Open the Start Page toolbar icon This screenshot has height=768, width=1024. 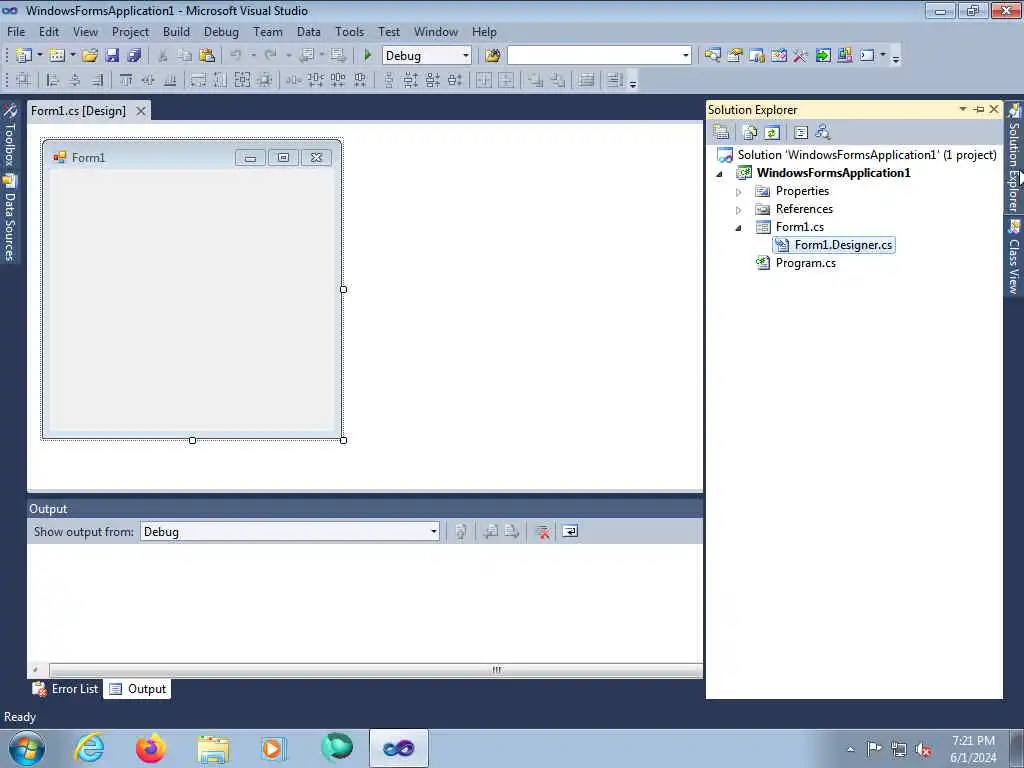click(x=822, y=56)
